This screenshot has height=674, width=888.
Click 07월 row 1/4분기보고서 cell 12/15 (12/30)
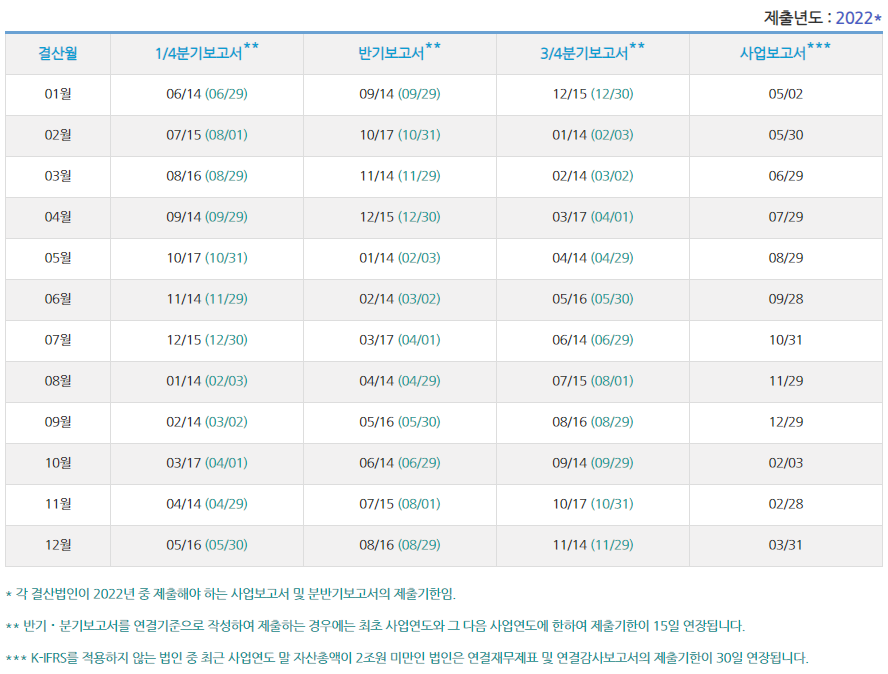pos(207,340)
